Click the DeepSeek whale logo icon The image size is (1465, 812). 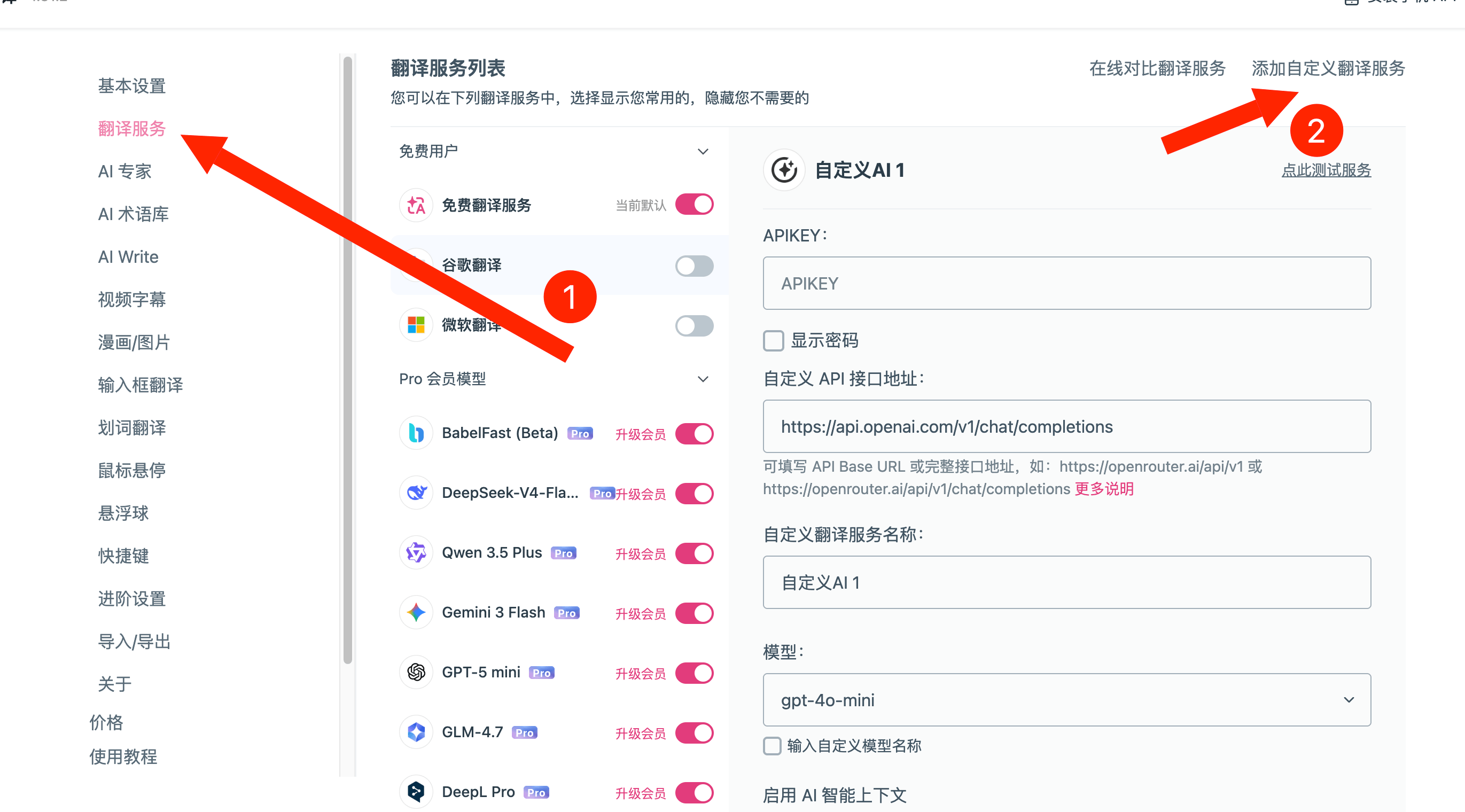pyautogui.click(x=416, y=493)
